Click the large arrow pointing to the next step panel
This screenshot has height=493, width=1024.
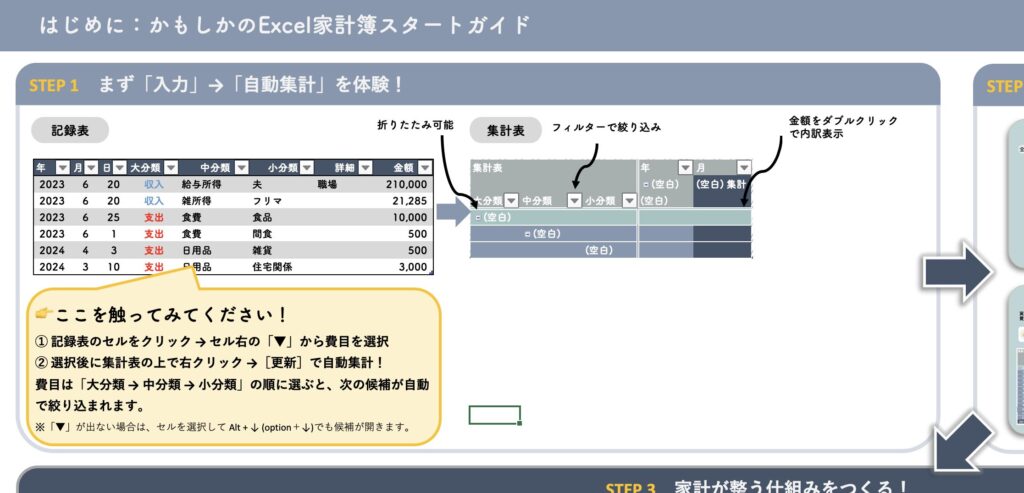(957, 273)
